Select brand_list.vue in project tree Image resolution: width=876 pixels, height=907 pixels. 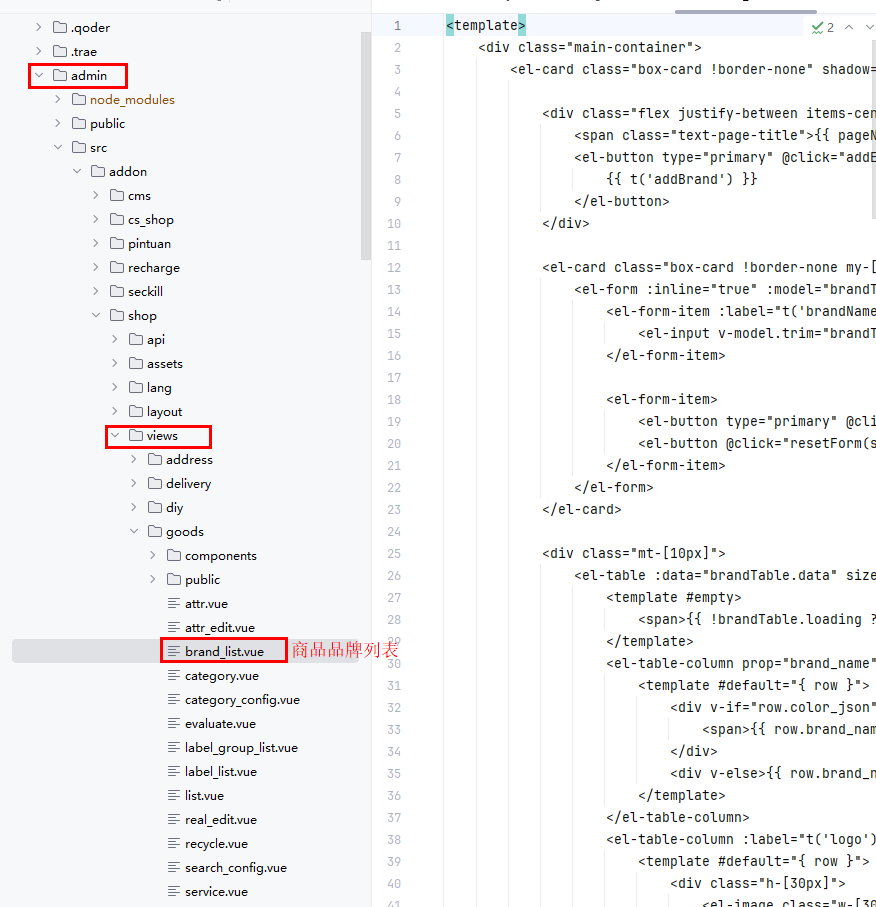[x=224, y=652]
